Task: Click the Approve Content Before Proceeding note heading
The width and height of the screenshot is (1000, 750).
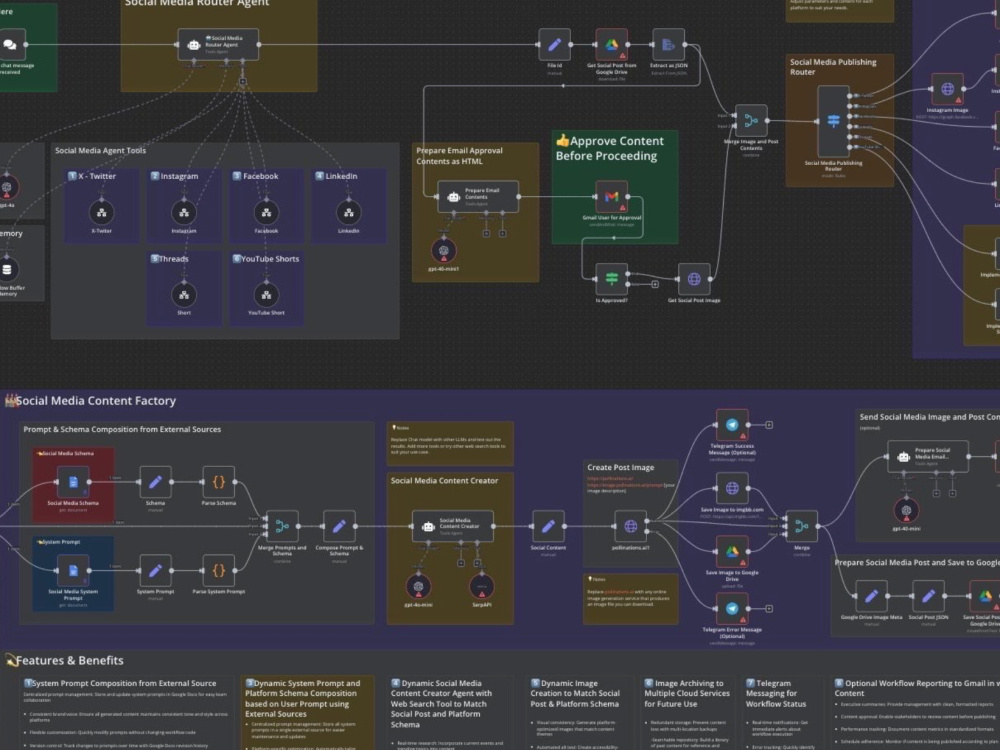Action: [x=610, y=149]
